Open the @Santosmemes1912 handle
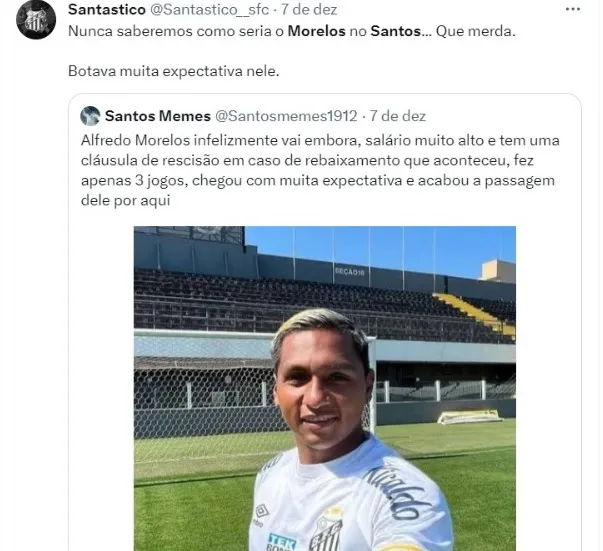The width and height of the screenshot is (603, 551). 286,116
